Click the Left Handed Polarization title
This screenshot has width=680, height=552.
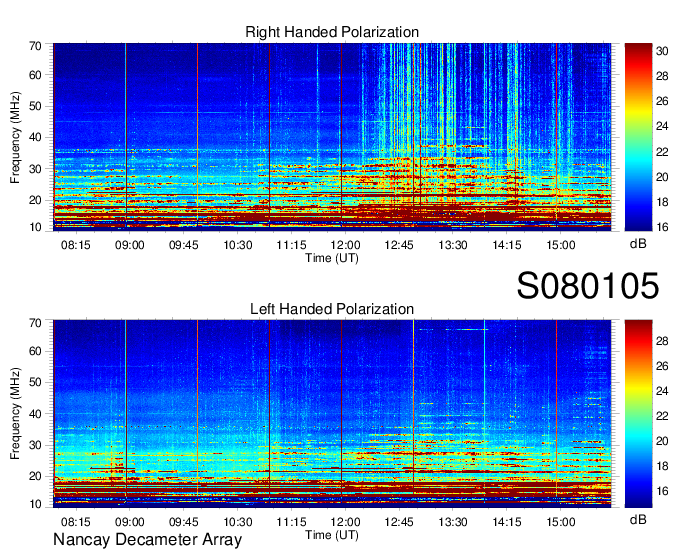point(332,309)
